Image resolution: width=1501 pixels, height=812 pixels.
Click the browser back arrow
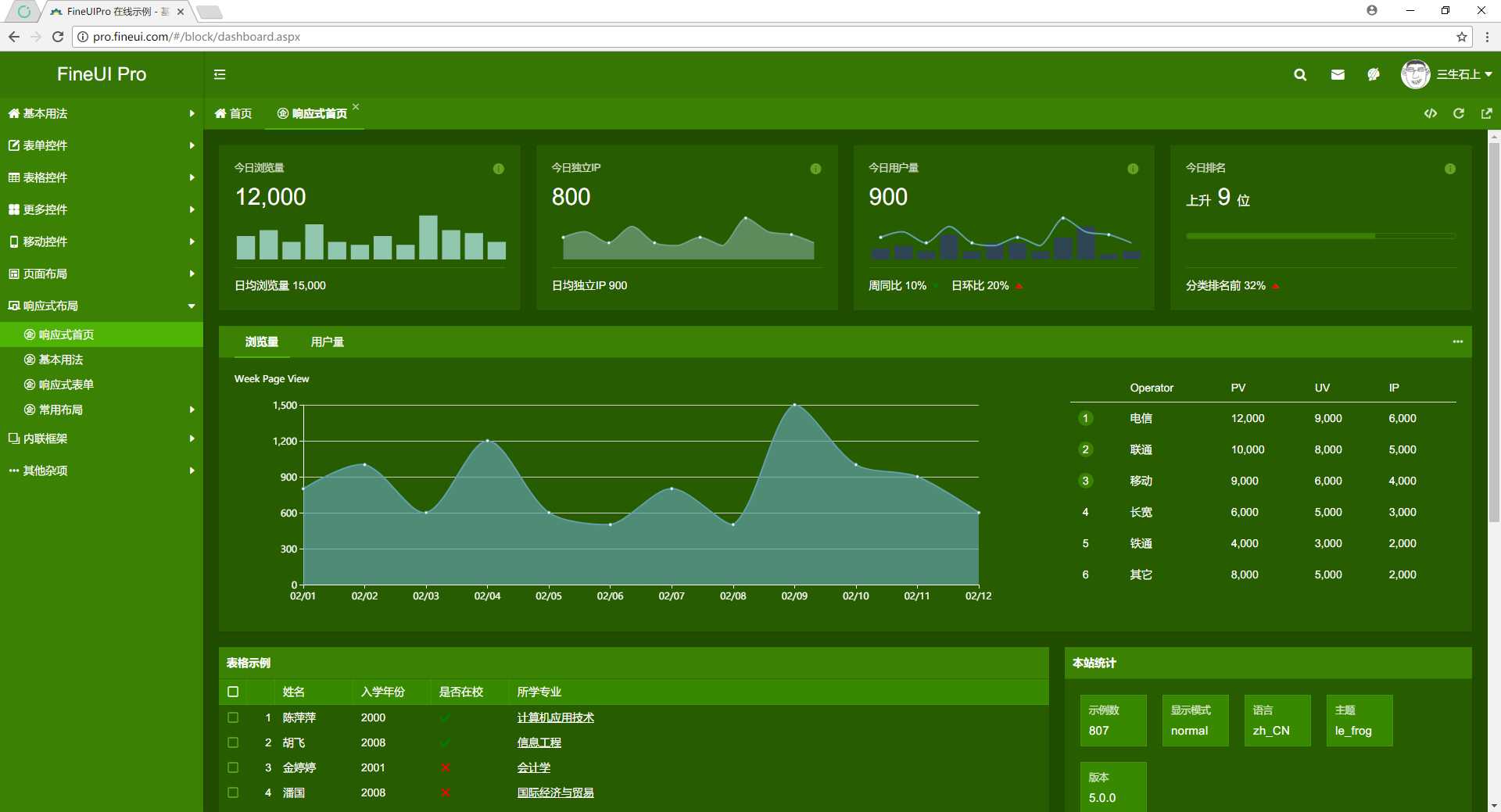tap(13, 37)
